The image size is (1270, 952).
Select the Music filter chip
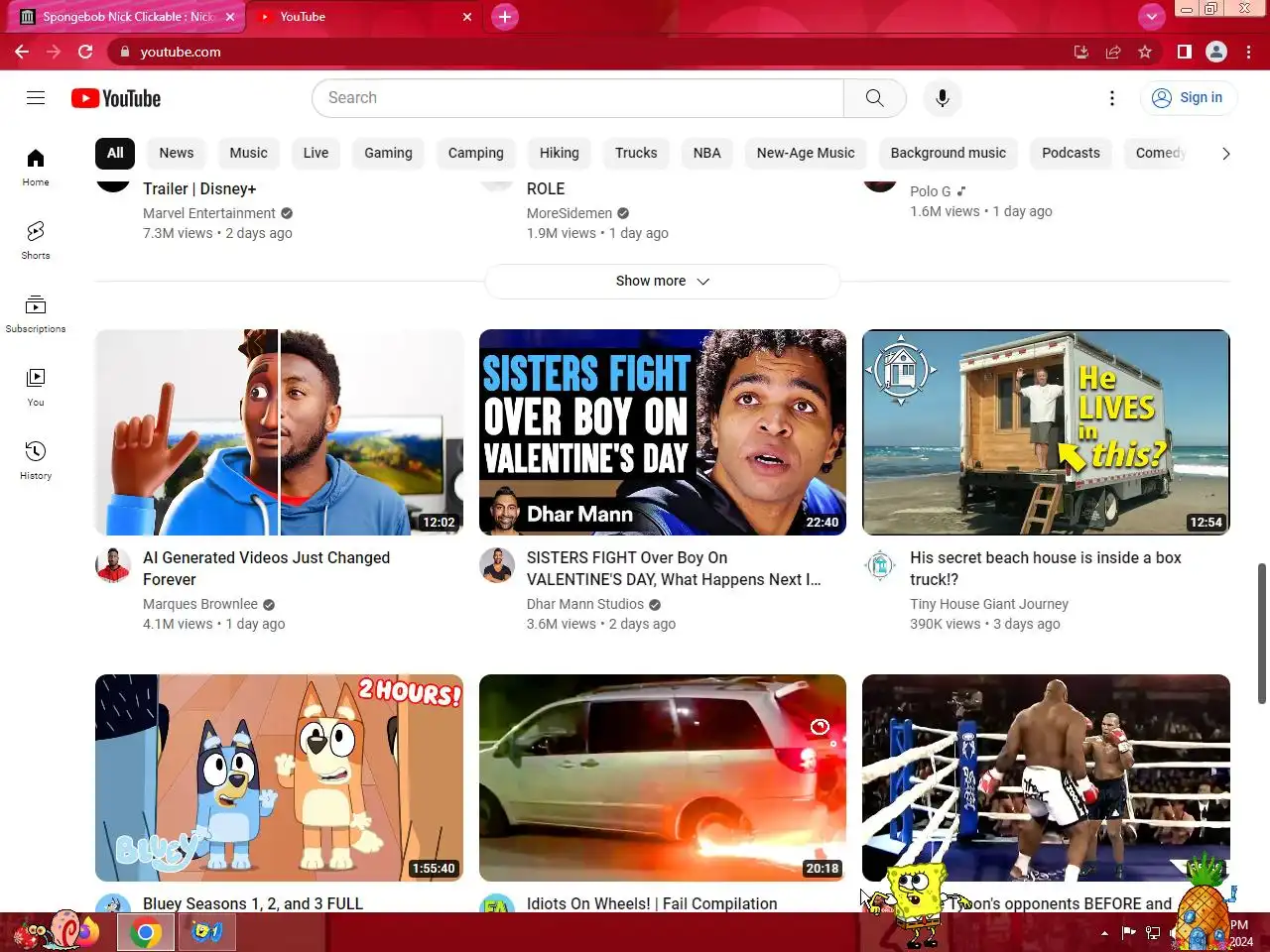[248, 153]
